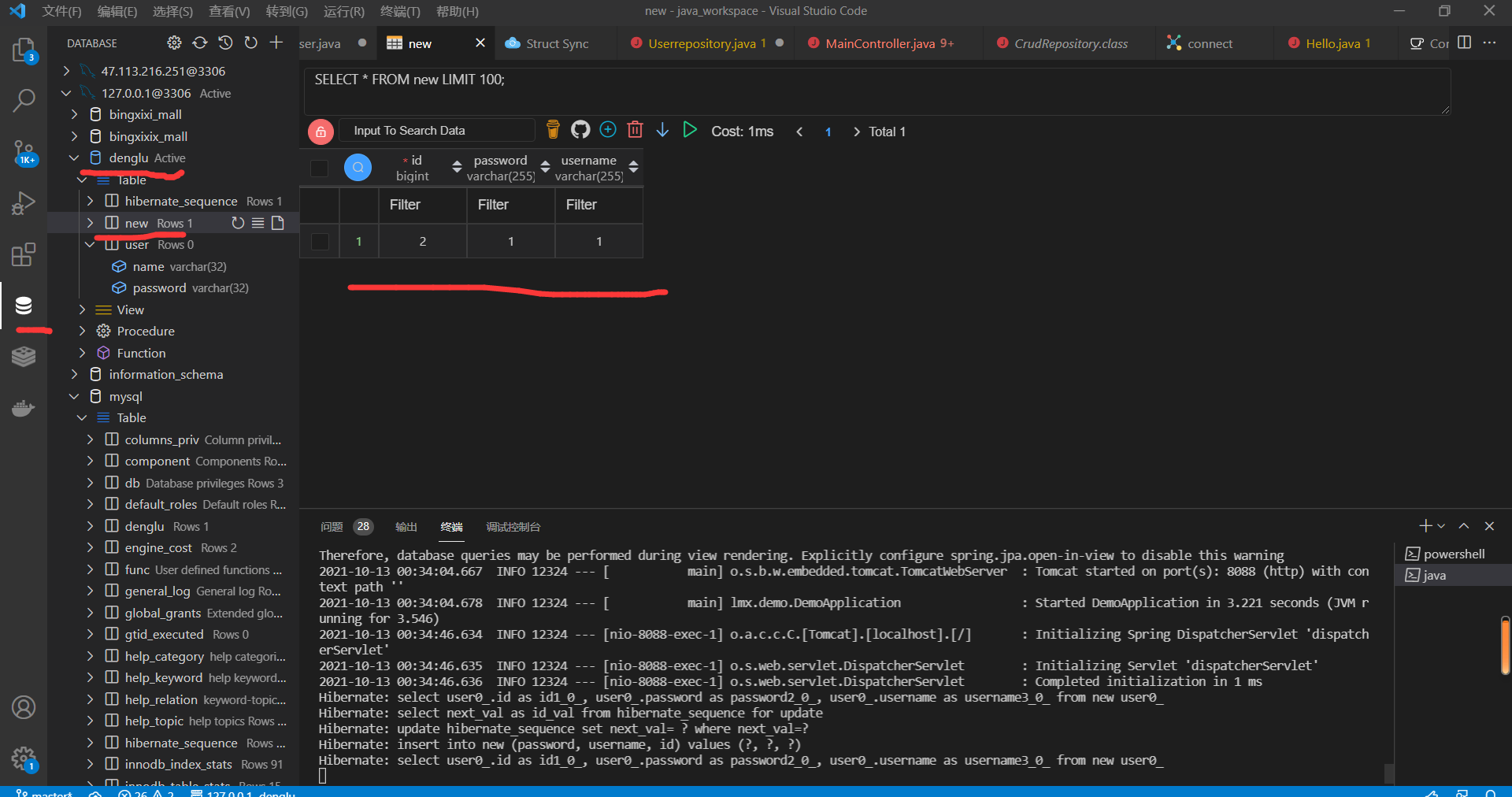Expand the Procedure node

point(81,331)
